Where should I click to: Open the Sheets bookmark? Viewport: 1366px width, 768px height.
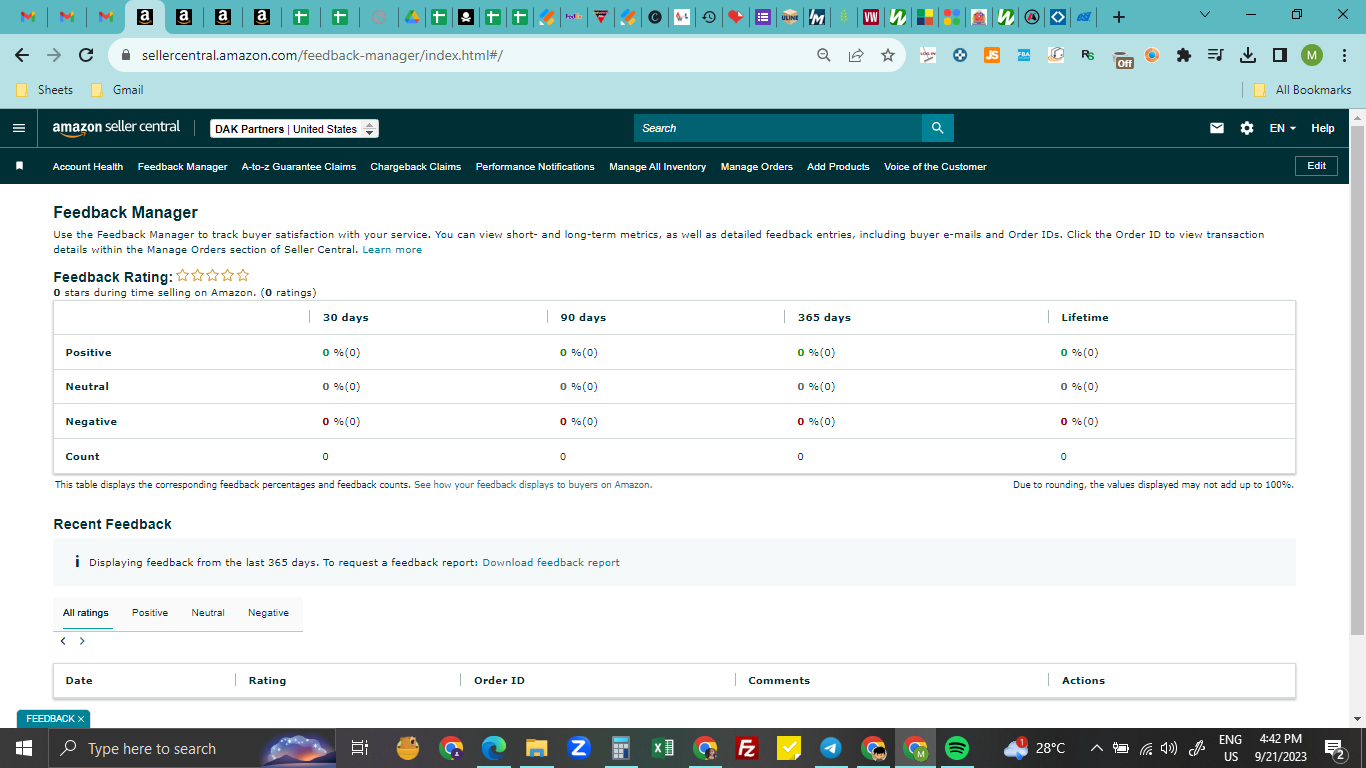click(45, 90)
